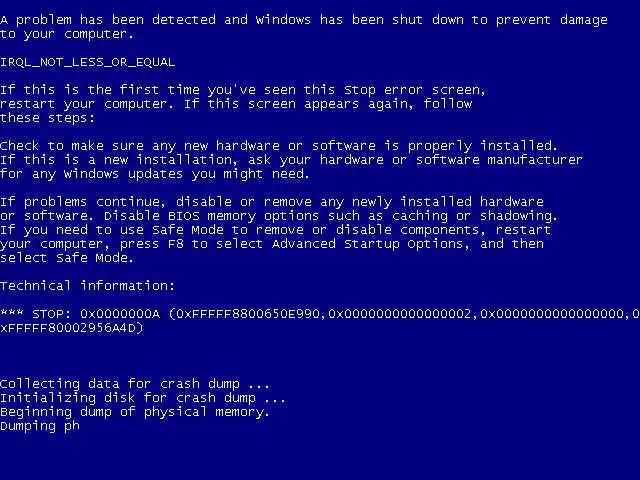Click 'If this is the first time' line
Viewport: 640px width, 480px height.
243,90
